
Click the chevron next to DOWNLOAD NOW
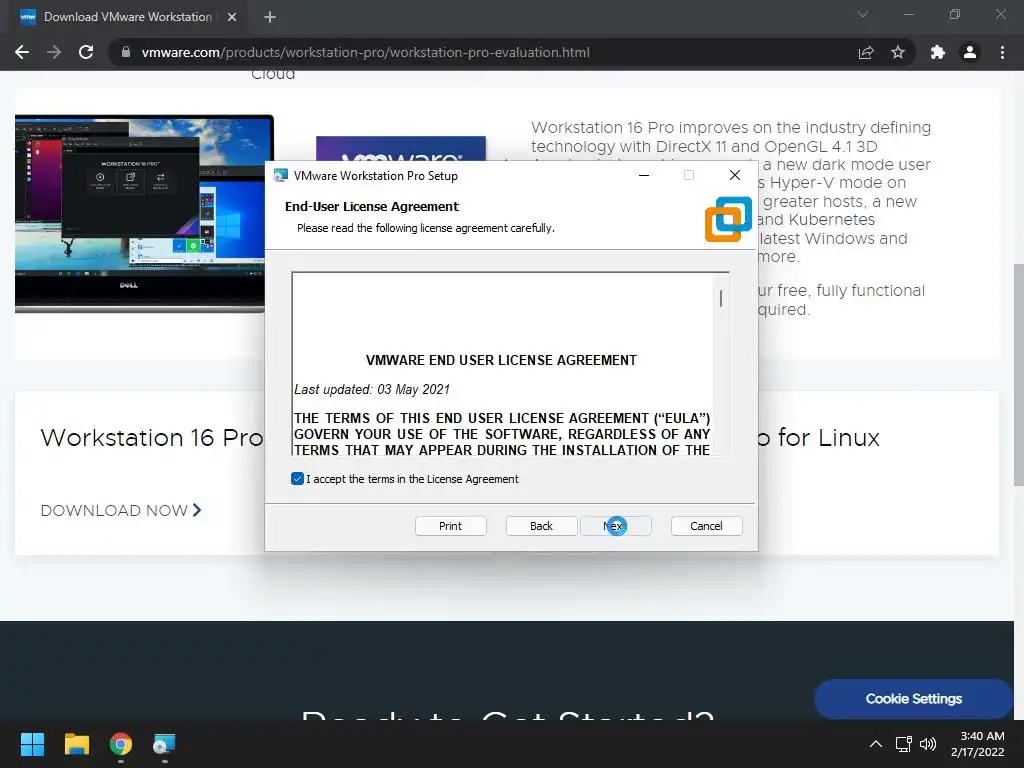pos(197,510)
